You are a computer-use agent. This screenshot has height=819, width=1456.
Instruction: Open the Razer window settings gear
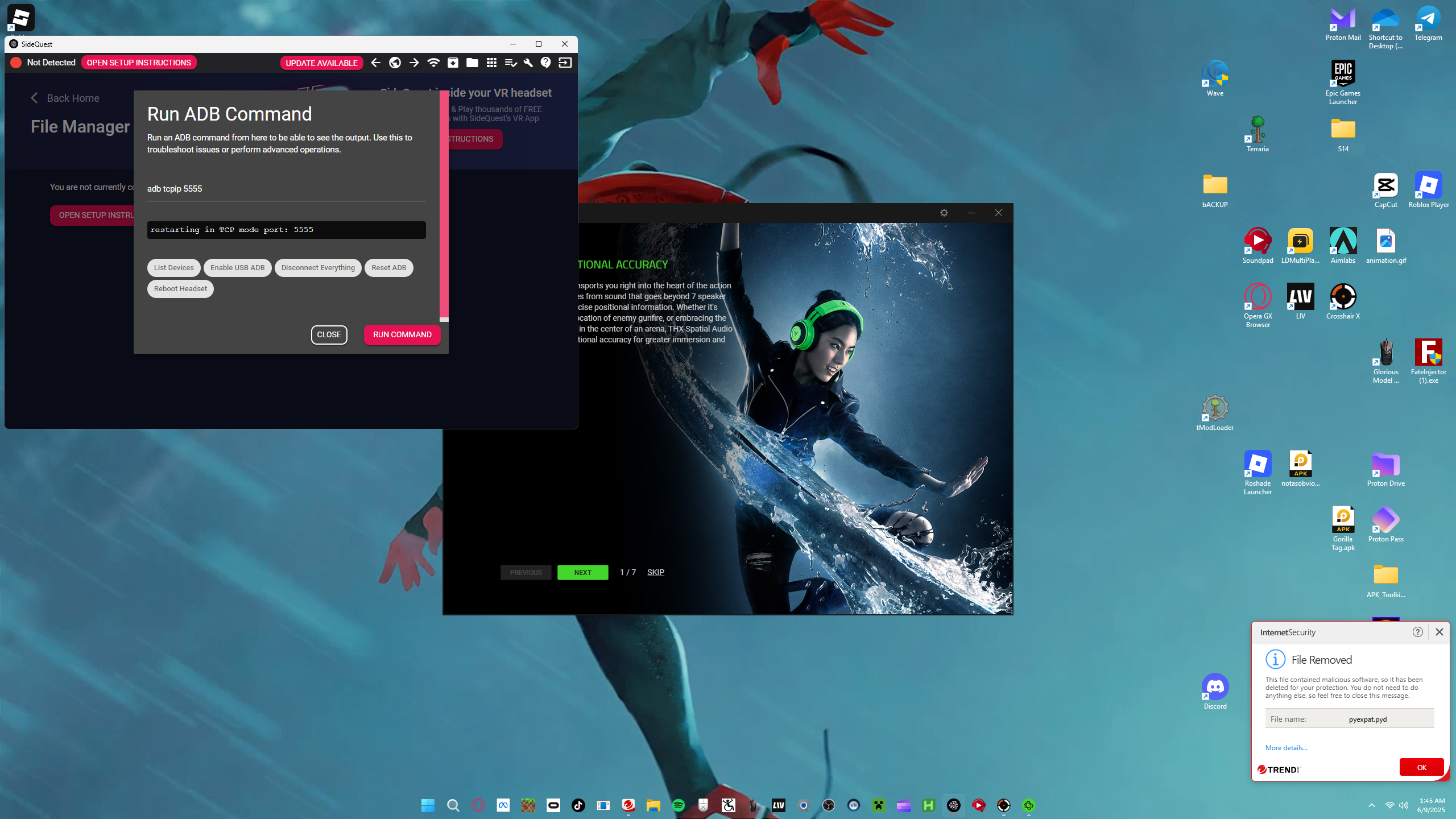pos(944,213)
